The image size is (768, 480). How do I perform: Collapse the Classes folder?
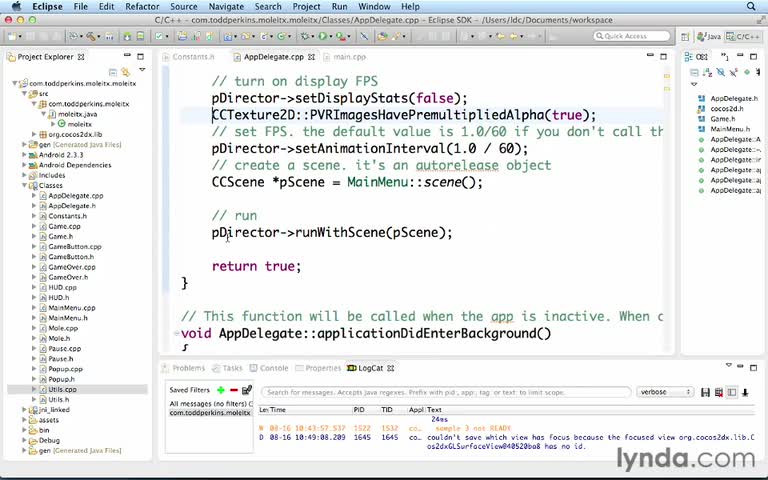[24, 186]
